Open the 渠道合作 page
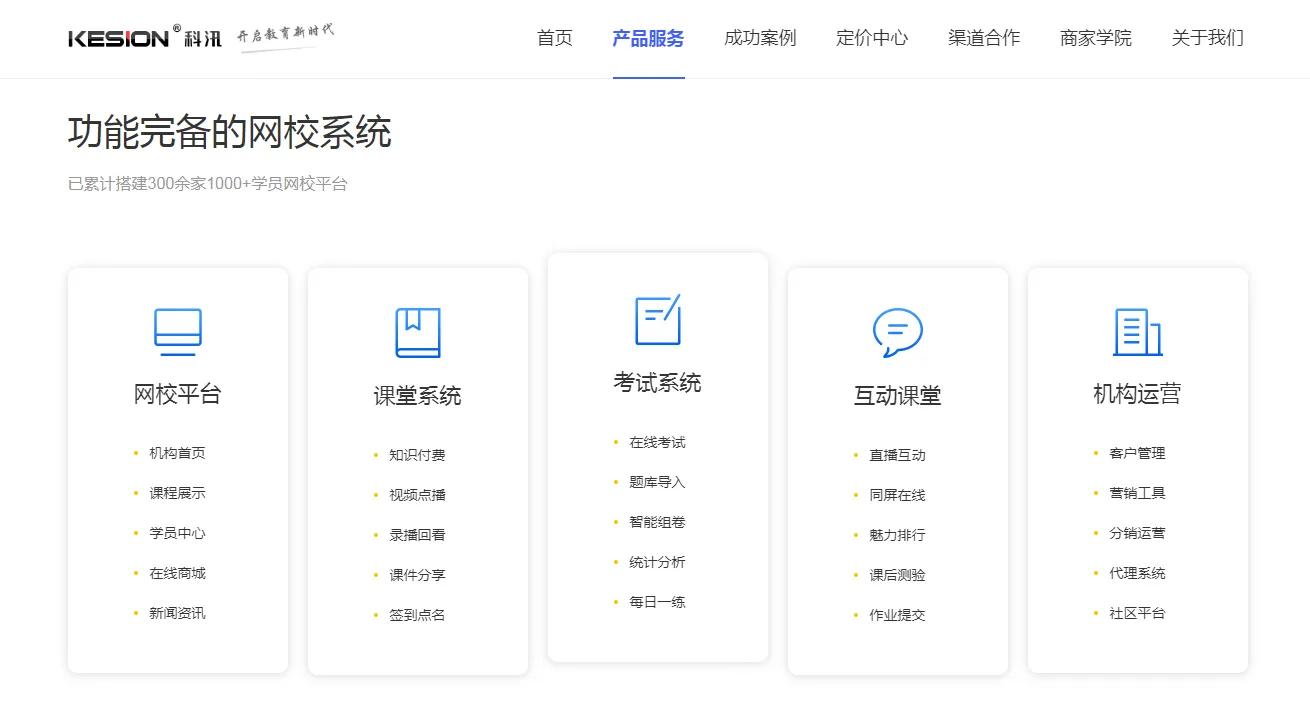The width and height of the screenshot is (1310, 702). [984, 38]
